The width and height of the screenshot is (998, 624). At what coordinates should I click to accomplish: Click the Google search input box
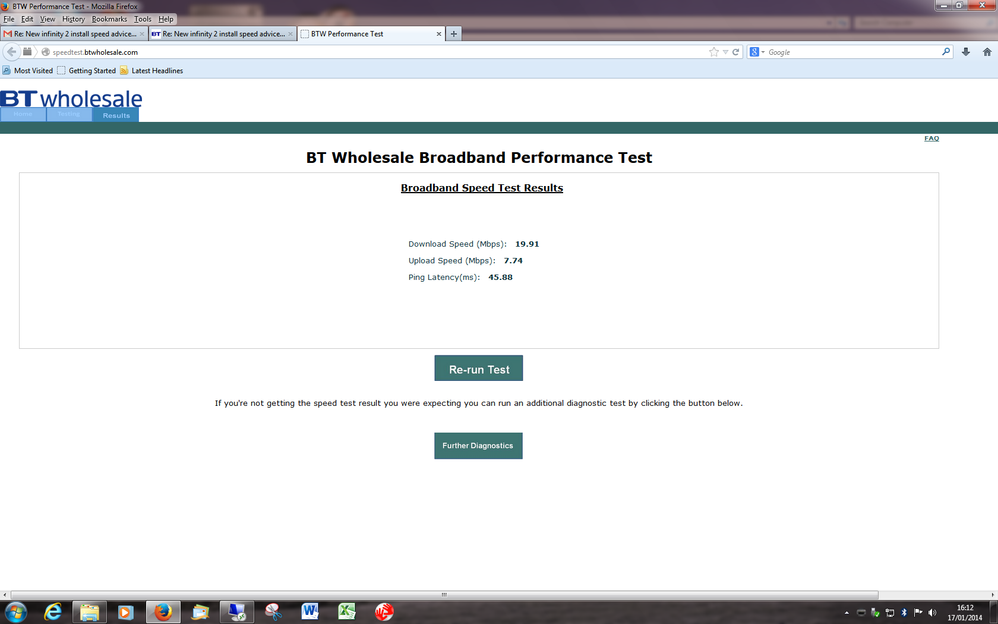(853, 52)
